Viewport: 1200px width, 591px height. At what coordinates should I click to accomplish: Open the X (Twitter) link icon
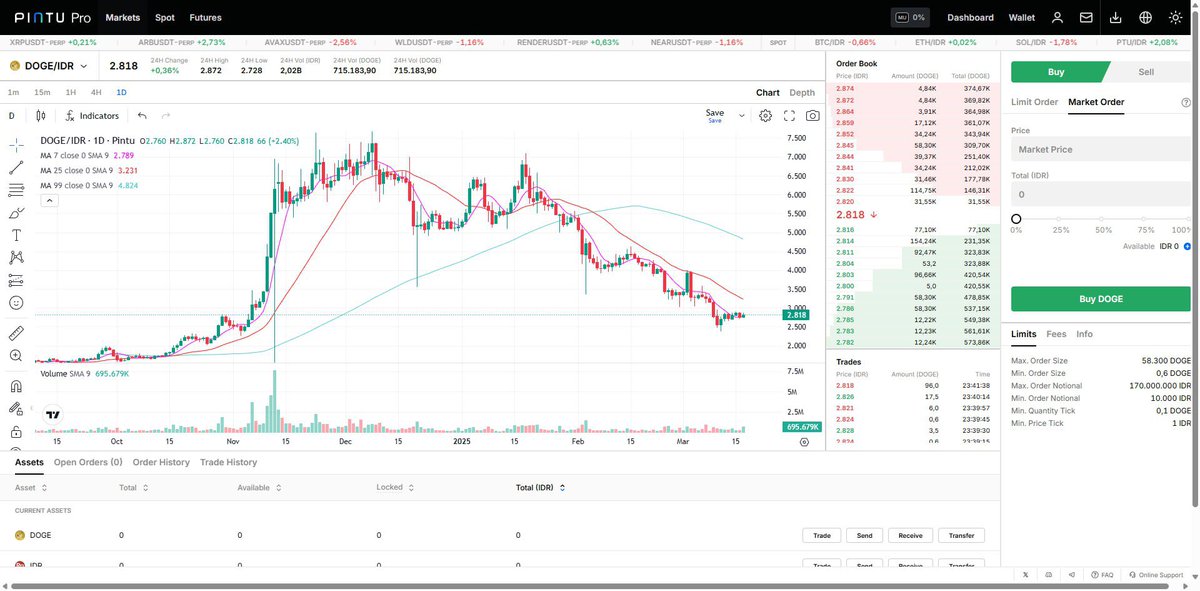pyautogui.click(x=1026, y=575)
